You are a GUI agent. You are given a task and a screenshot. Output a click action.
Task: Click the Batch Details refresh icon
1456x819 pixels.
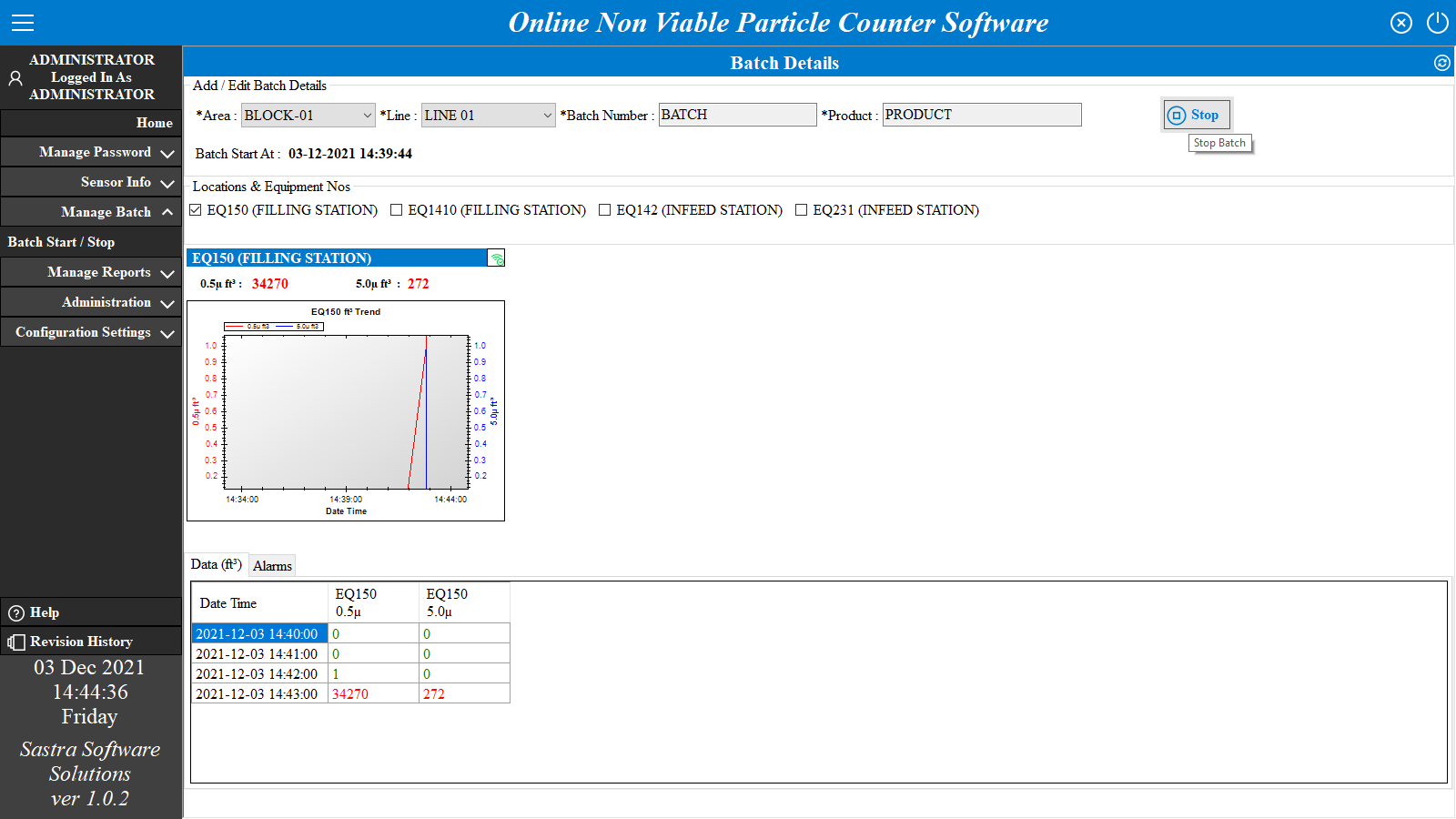click(1442, 63)
